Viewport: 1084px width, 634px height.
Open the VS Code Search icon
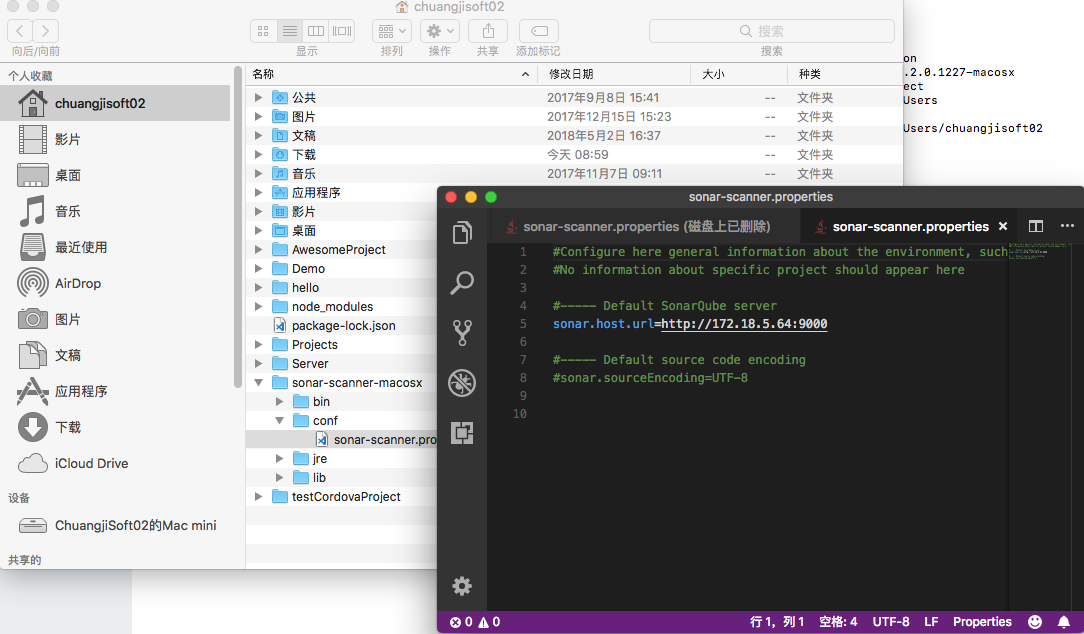point(462,283)
